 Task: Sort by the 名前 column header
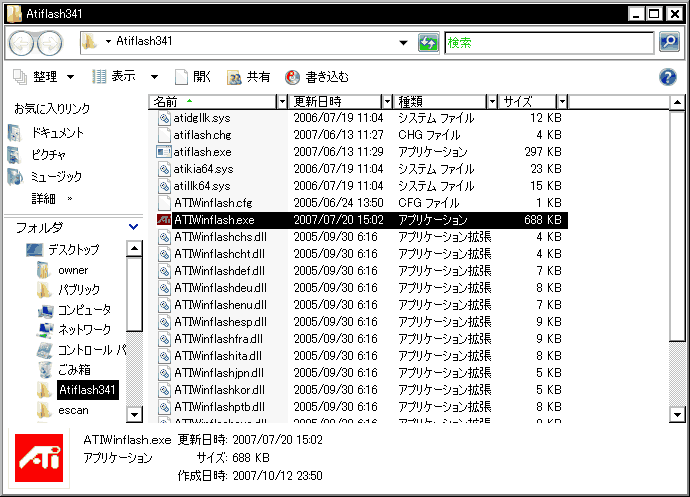tap(213, 102)
